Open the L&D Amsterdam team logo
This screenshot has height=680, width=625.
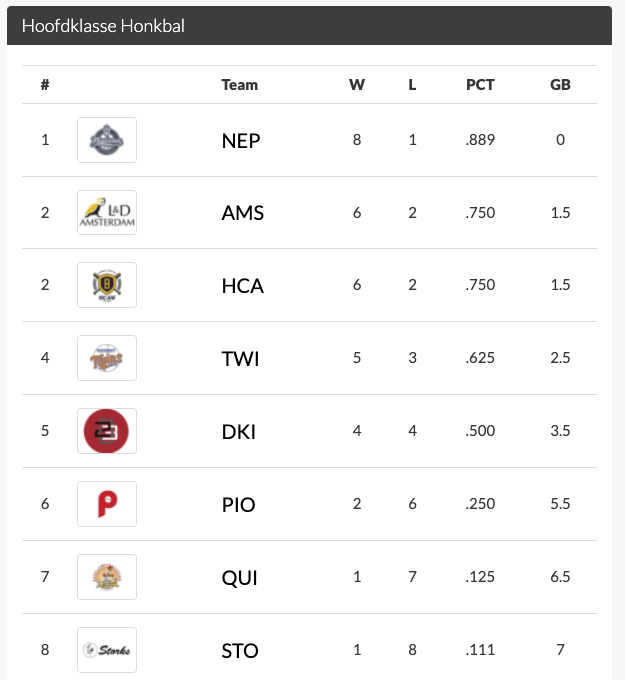pyautogui.click(x=107, y=213)
